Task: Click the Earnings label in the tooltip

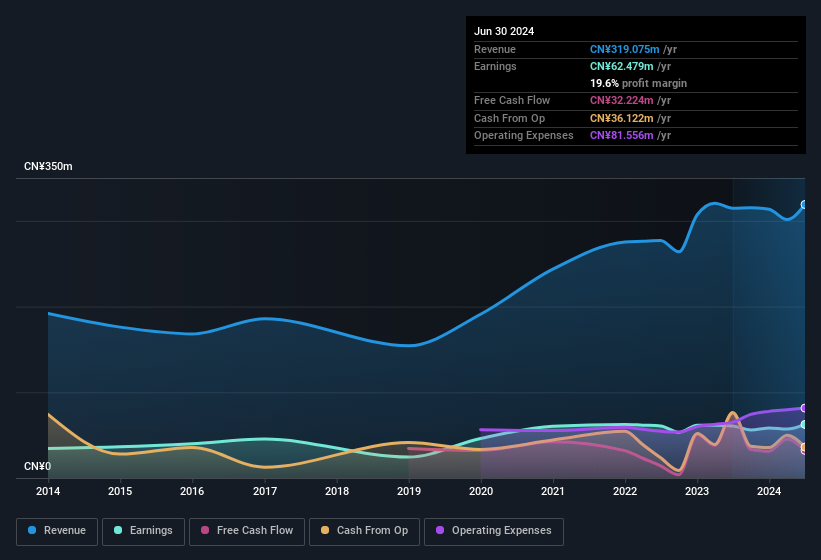Action: (x=495, y=66)
